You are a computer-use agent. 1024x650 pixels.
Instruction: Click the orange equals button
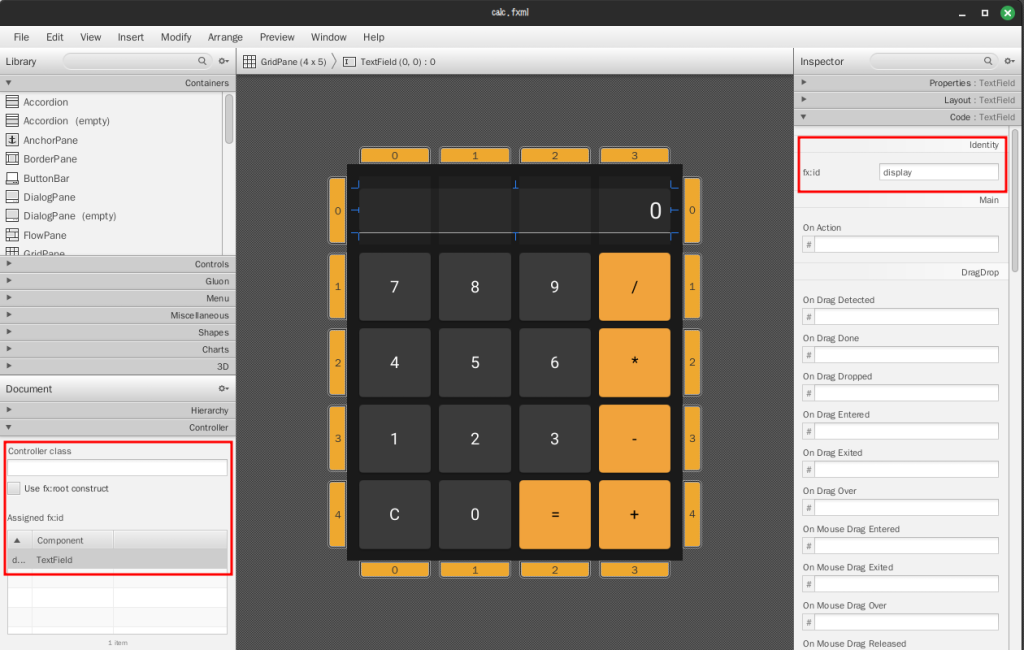[555, 515]
